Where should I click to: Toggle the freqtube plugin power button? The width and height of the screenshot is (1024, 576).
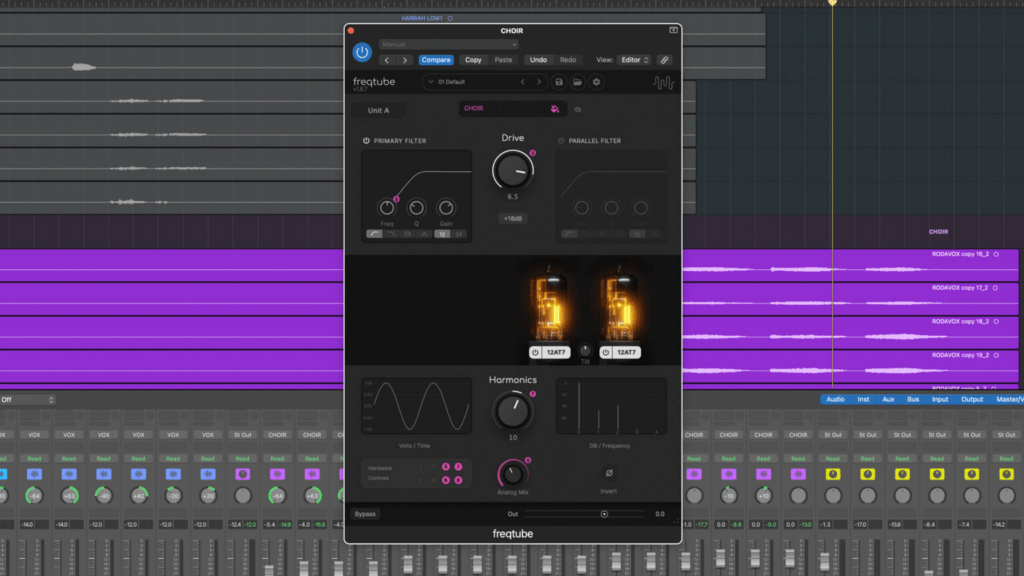pos(362,52)
